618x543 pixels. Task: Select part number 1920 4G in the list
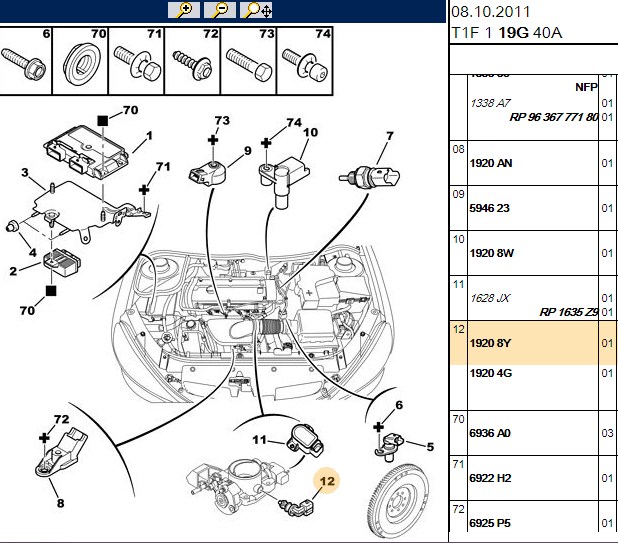[x=491, y=373]
